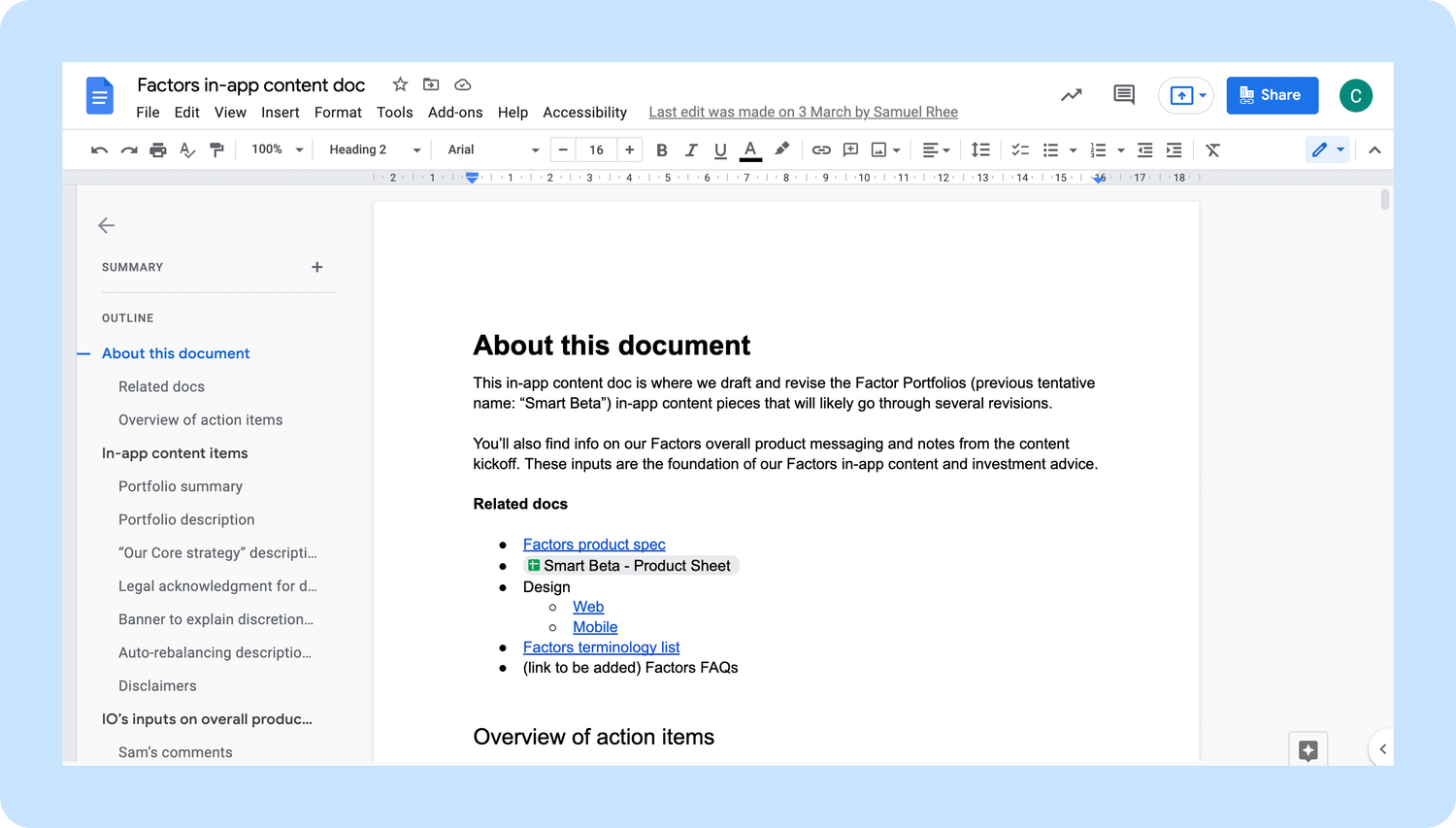The image size is (1456, 828).
Task: Decrease the font size
Action: click(563, 149)
